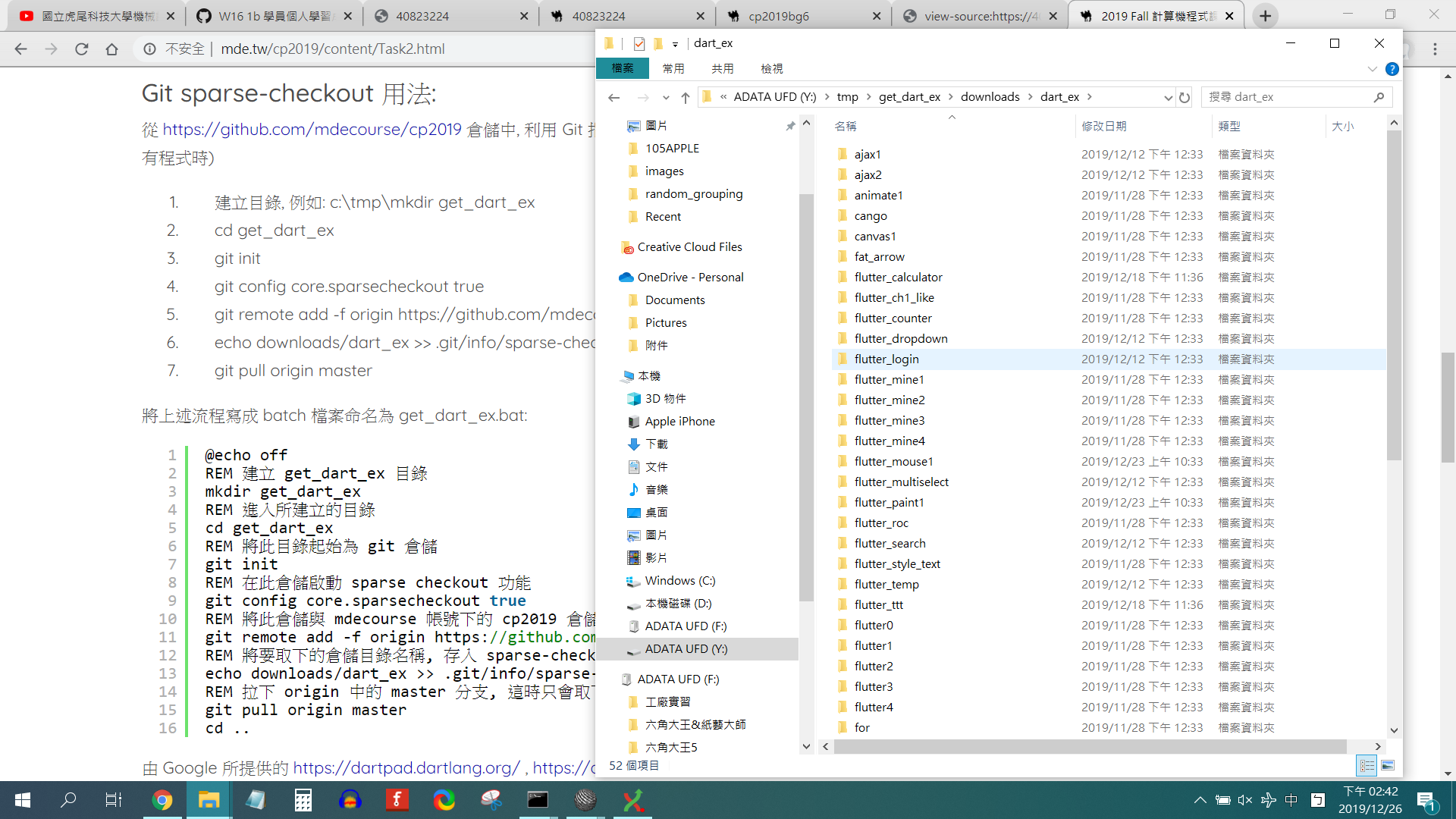The height and width of the screenshot is (819, 1456).
Task: Click Properties icon in quick access toolbar
Action: (639, 43)
